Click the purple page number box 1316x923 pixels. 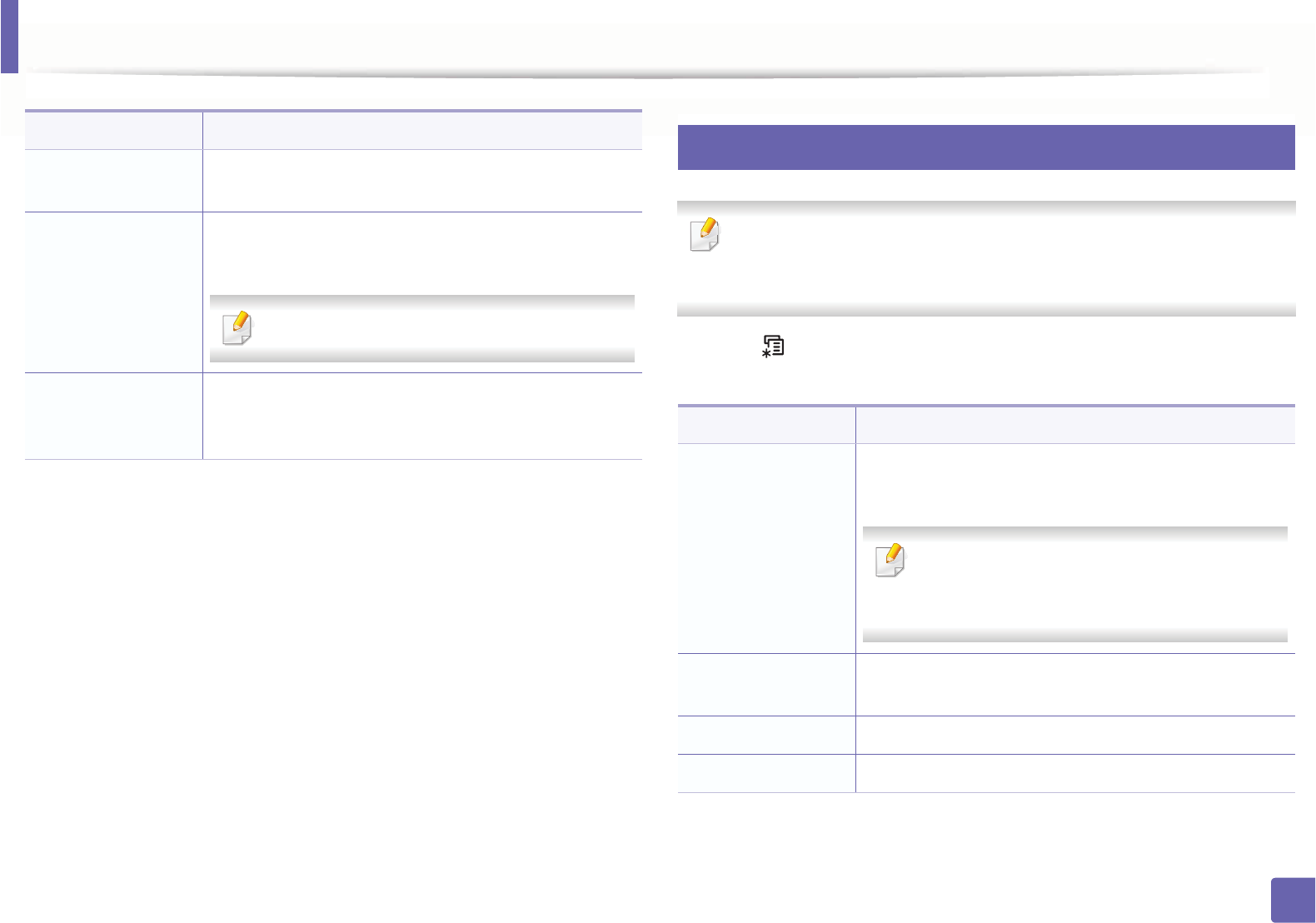1292,900
